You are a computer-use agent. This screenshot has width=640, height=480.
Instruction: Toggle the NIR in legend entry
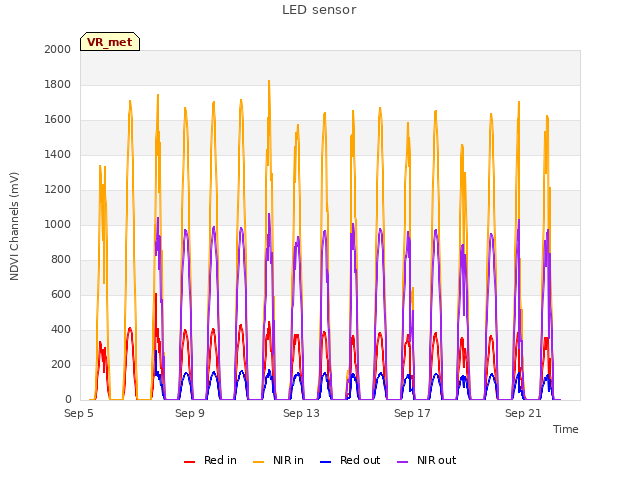[278, 460]
